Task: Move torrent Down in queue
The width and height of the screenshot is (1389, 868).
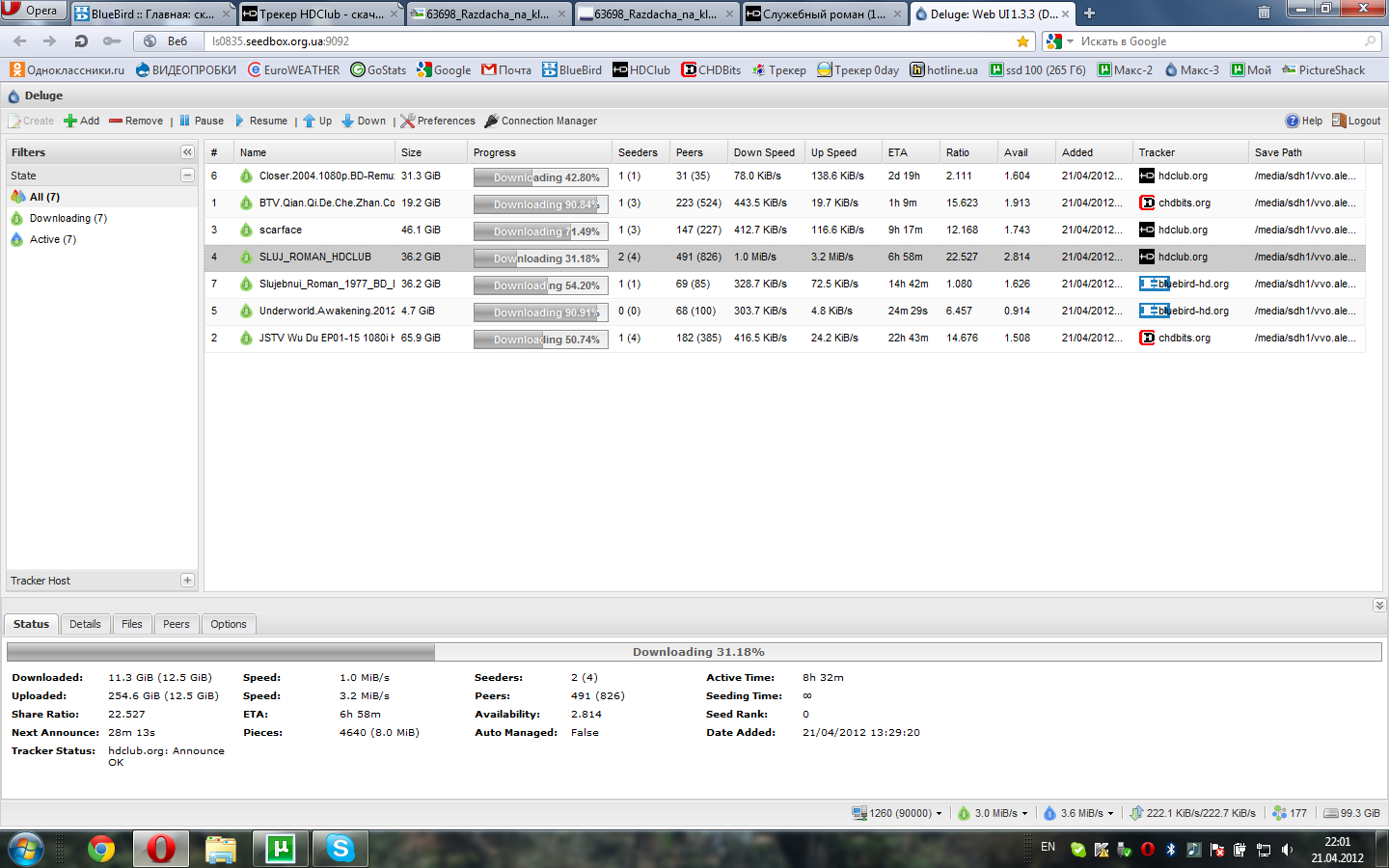Action: tap(364, 121)
